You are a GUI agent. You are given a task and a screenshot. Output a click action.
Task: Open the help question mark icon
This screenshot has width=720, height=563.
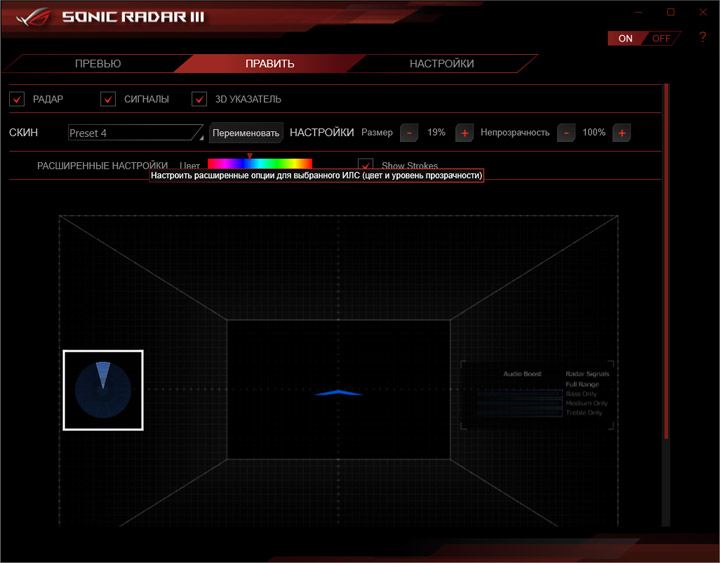[x=703, y=37]
